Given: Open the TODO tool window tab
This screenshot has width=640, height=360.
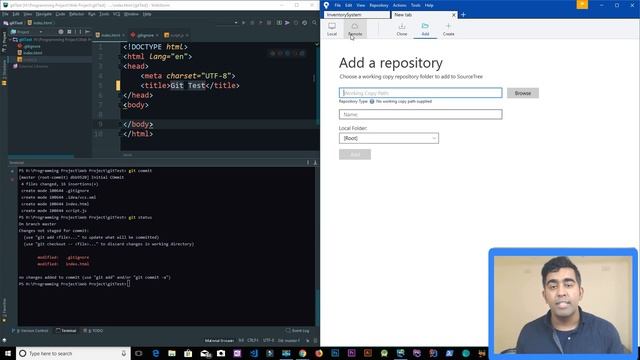Looking at the screenshot, I should tap(93, 331).
